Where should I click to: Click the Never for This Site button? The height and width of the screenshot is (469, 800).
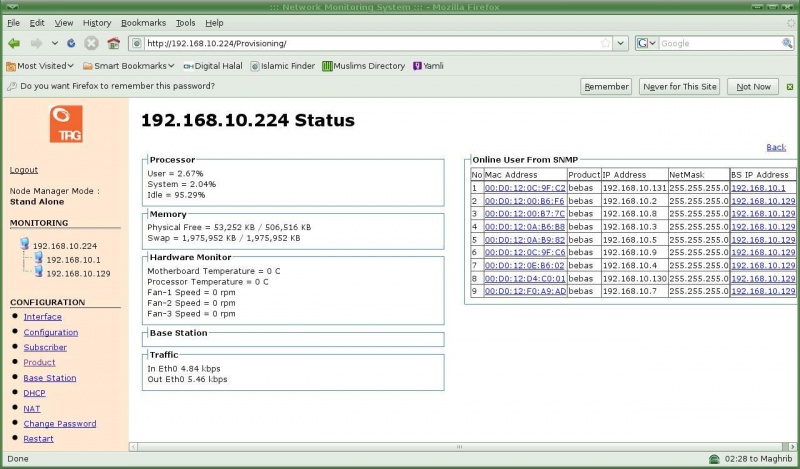pyautogui.click(x=679, y=87)
